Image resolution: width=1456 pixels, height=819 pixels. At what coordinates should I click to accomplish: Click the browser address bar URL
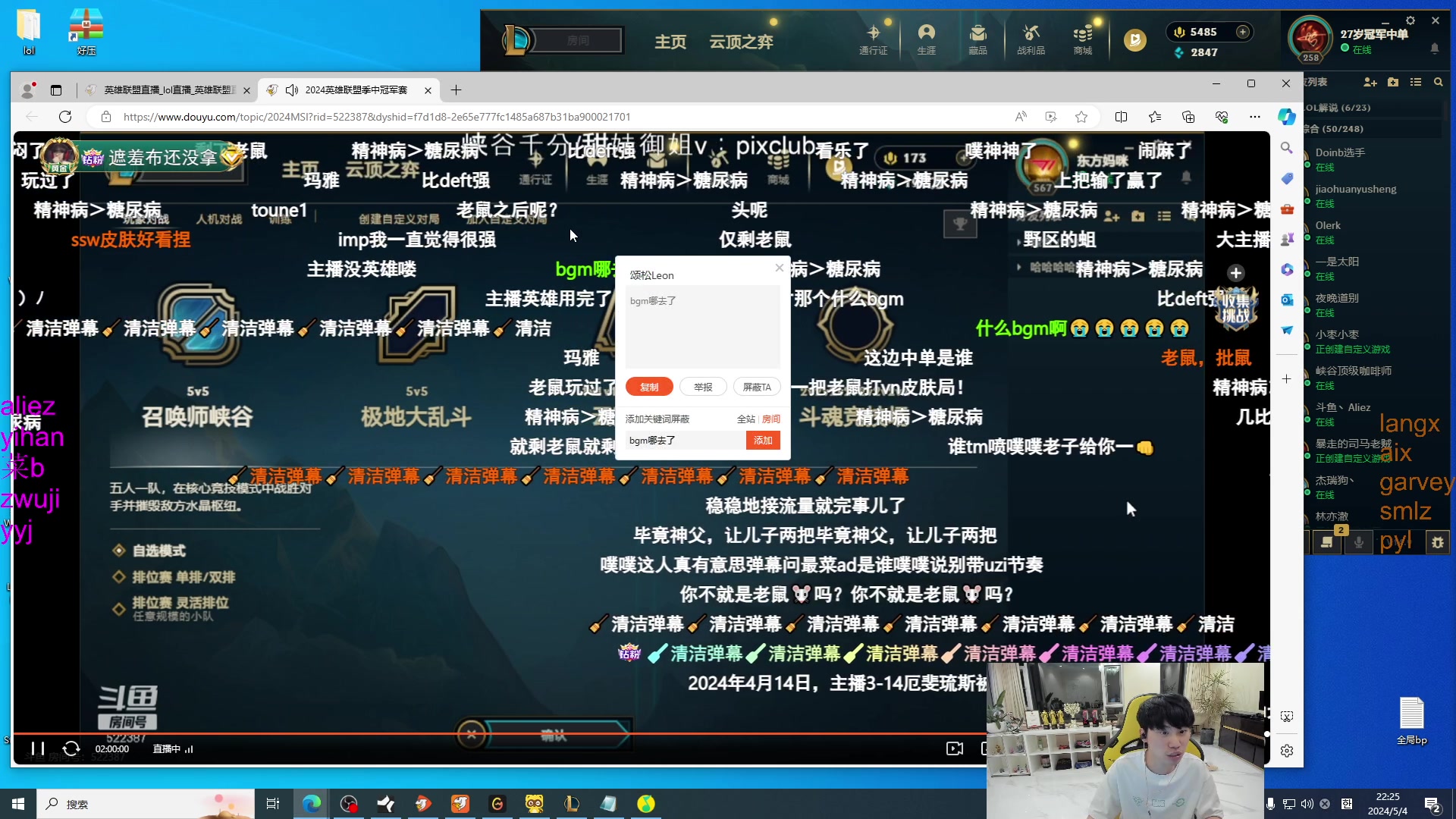click(x=377, y=117)
